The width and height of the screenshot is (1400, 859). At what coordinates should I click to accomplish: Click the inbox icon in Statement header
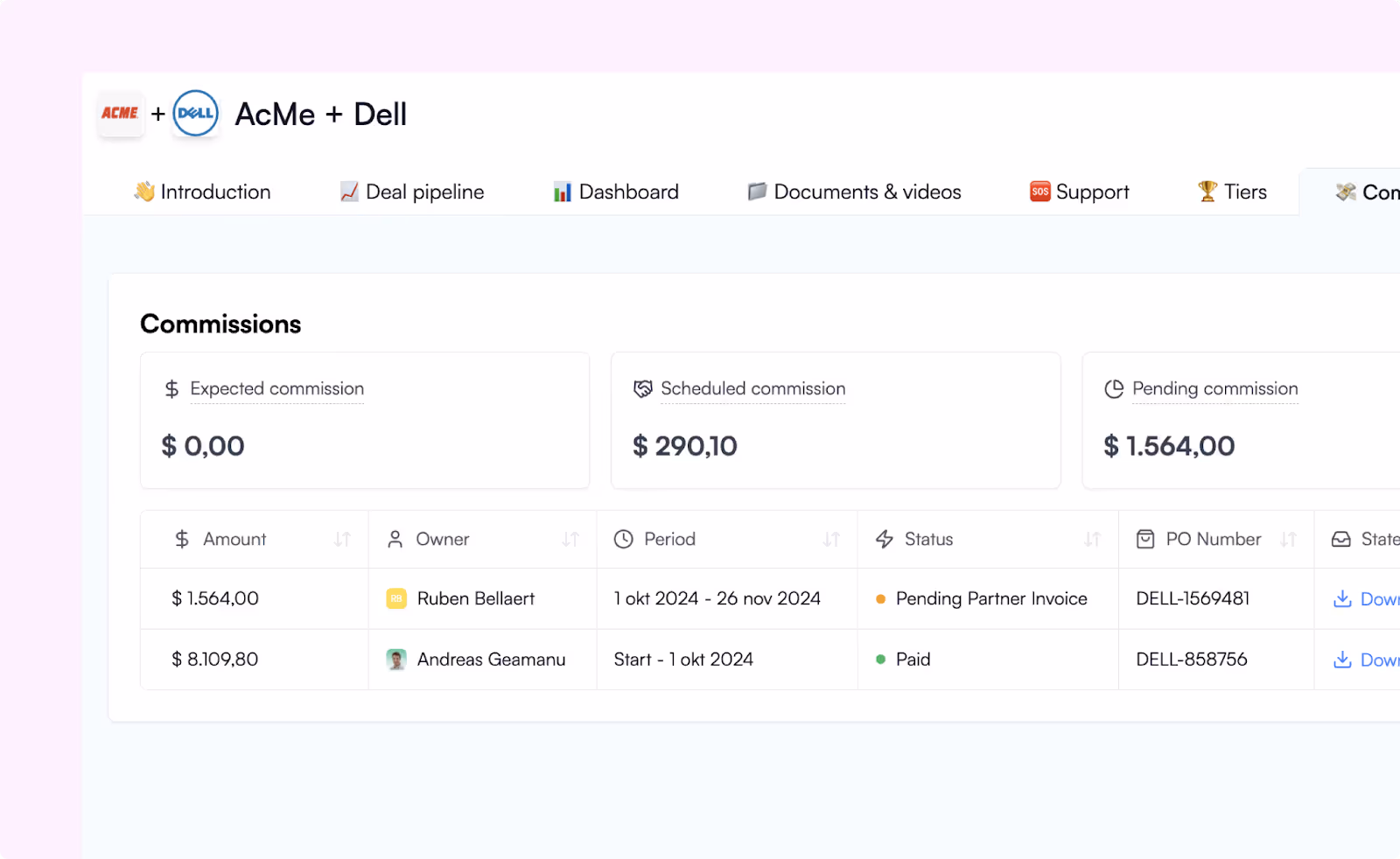pyautogui.click(x=1341, y=539)
